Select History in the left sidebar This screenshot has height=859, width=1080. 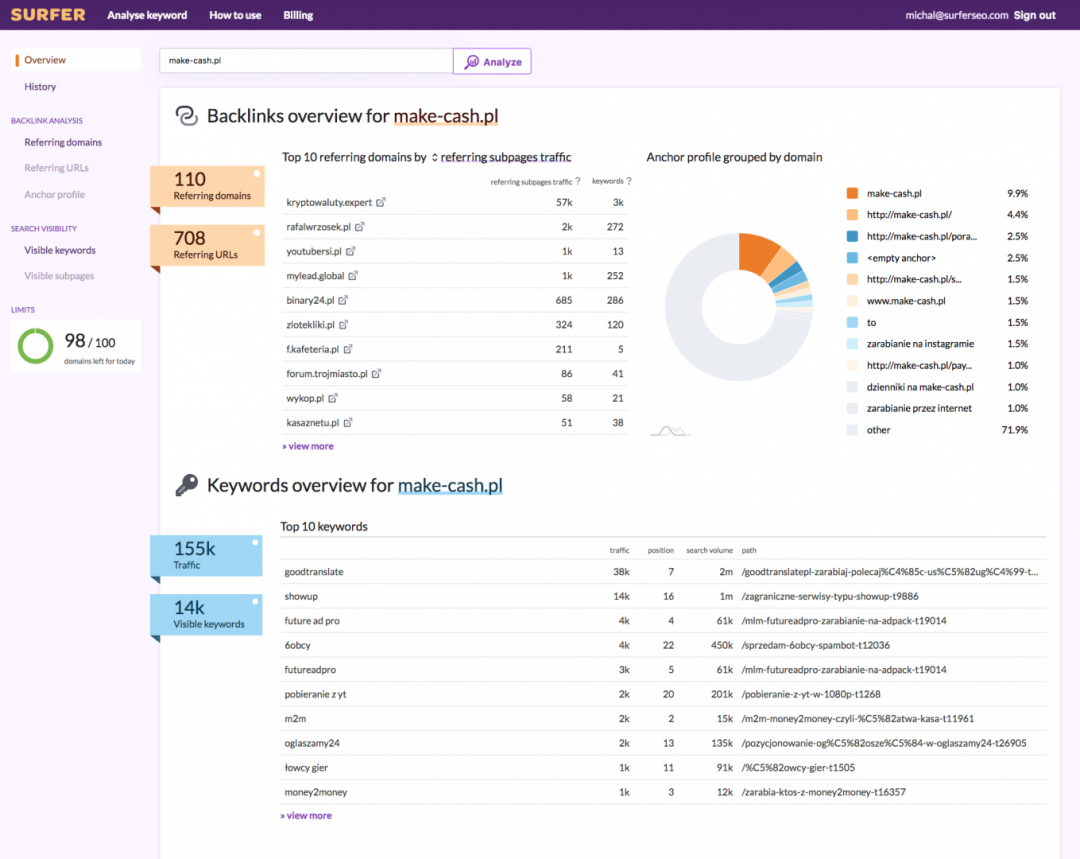[40, 87]
